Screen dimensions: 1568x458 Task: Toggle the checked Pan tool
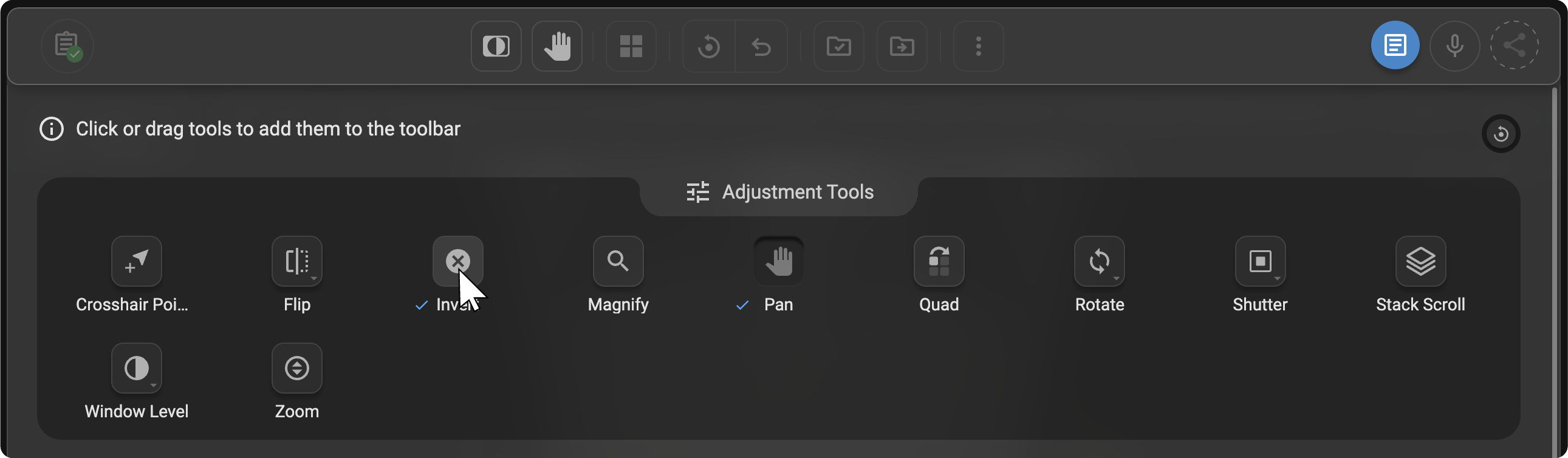[778, 261]
